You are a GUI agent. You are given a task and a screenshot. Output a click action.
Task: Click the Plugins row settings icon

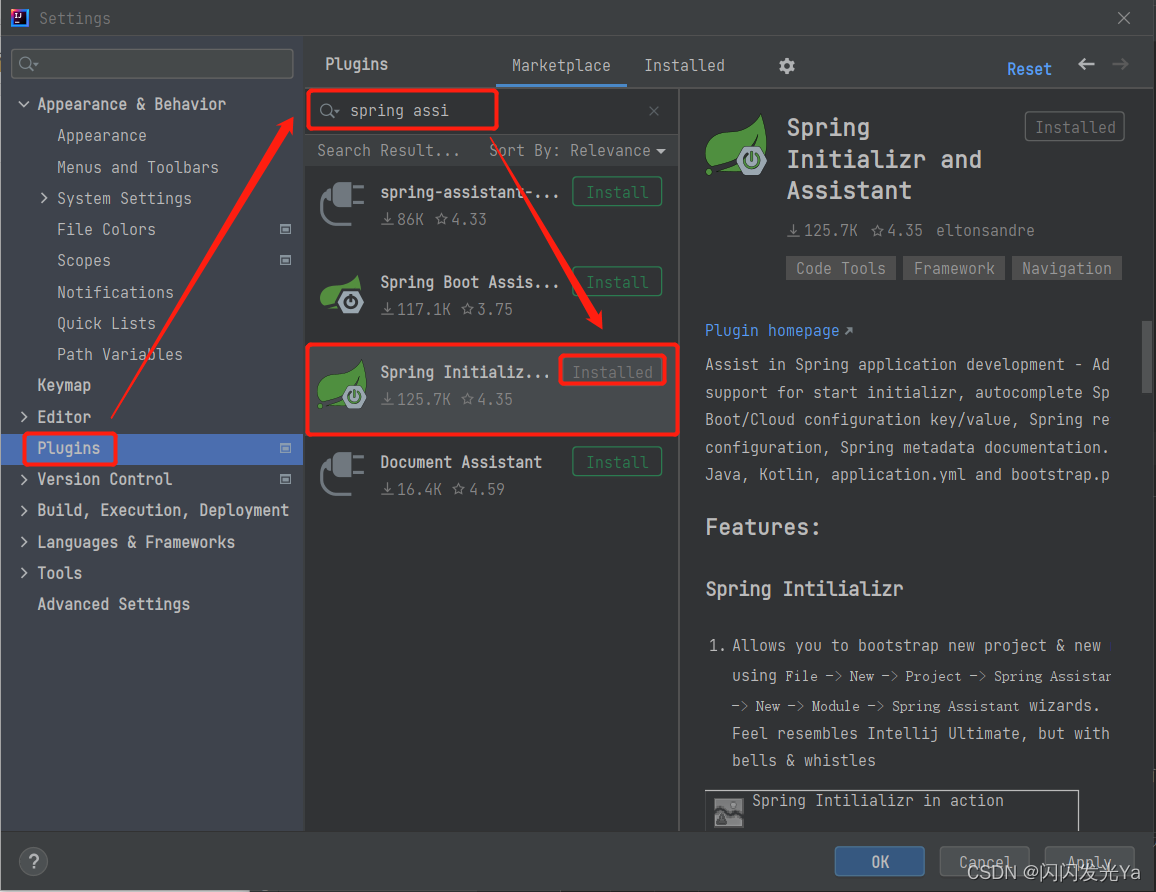[285, 448]
